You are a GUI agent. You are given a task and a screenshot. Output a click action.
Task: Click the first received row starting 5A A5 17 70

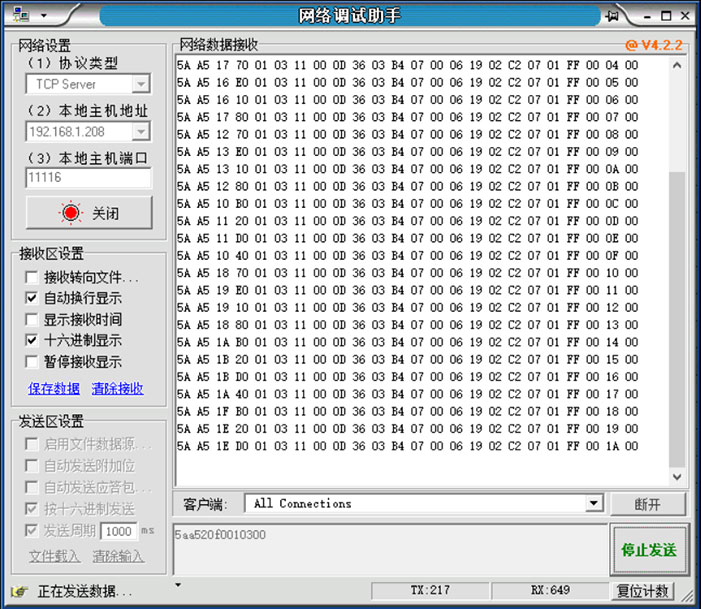407,65
